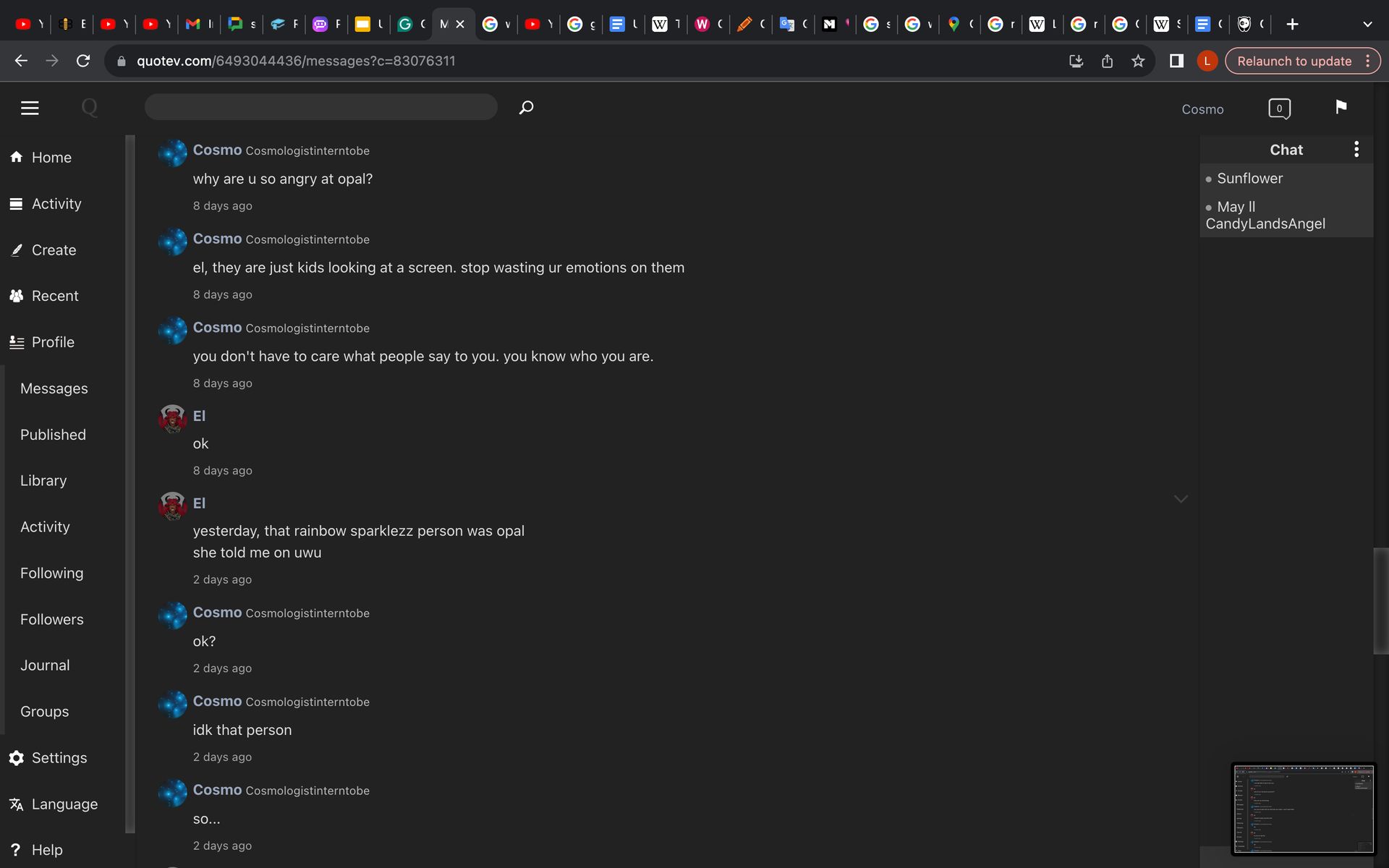Open the screenshot thumbnail preview
Screen dimensions: 1389x868
1302,809
